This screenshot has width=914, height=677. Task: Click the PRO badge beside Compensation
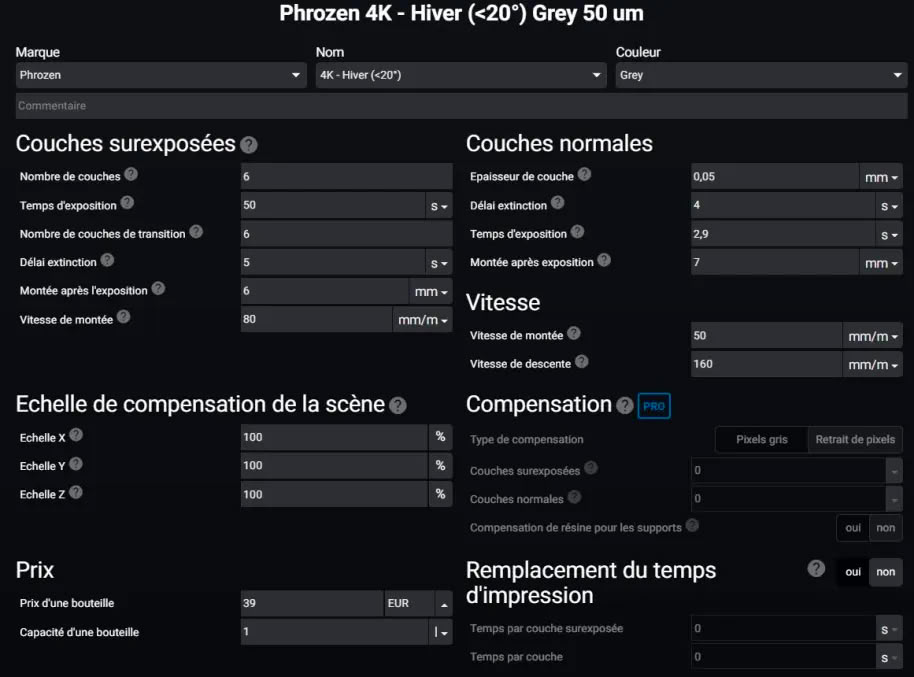tap(653, 405)
